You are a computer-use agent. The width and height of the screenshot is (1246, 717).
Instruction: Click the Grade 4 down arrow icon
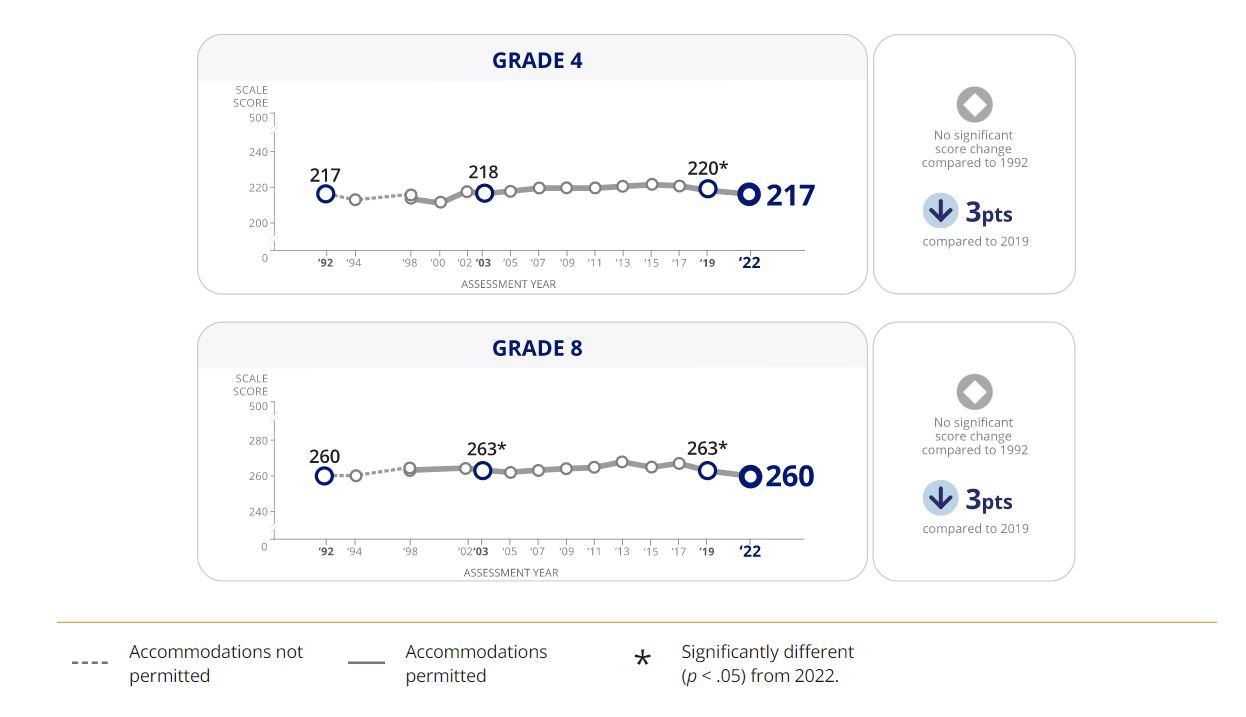click(940, 212)
